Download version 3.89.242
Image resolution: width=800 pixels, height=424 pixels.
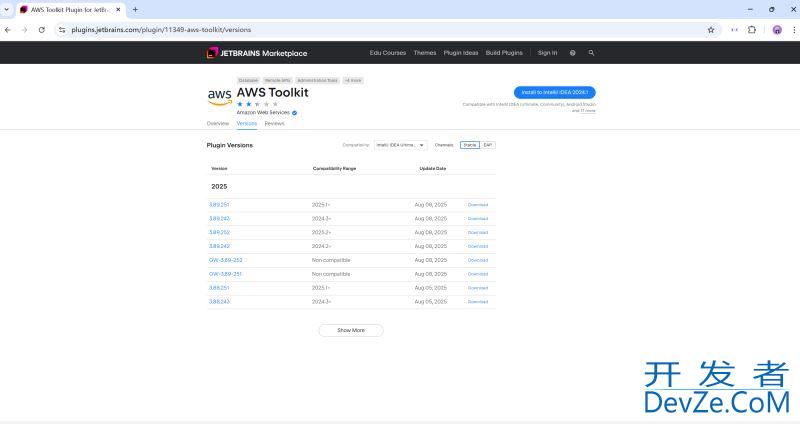[478, 246]
